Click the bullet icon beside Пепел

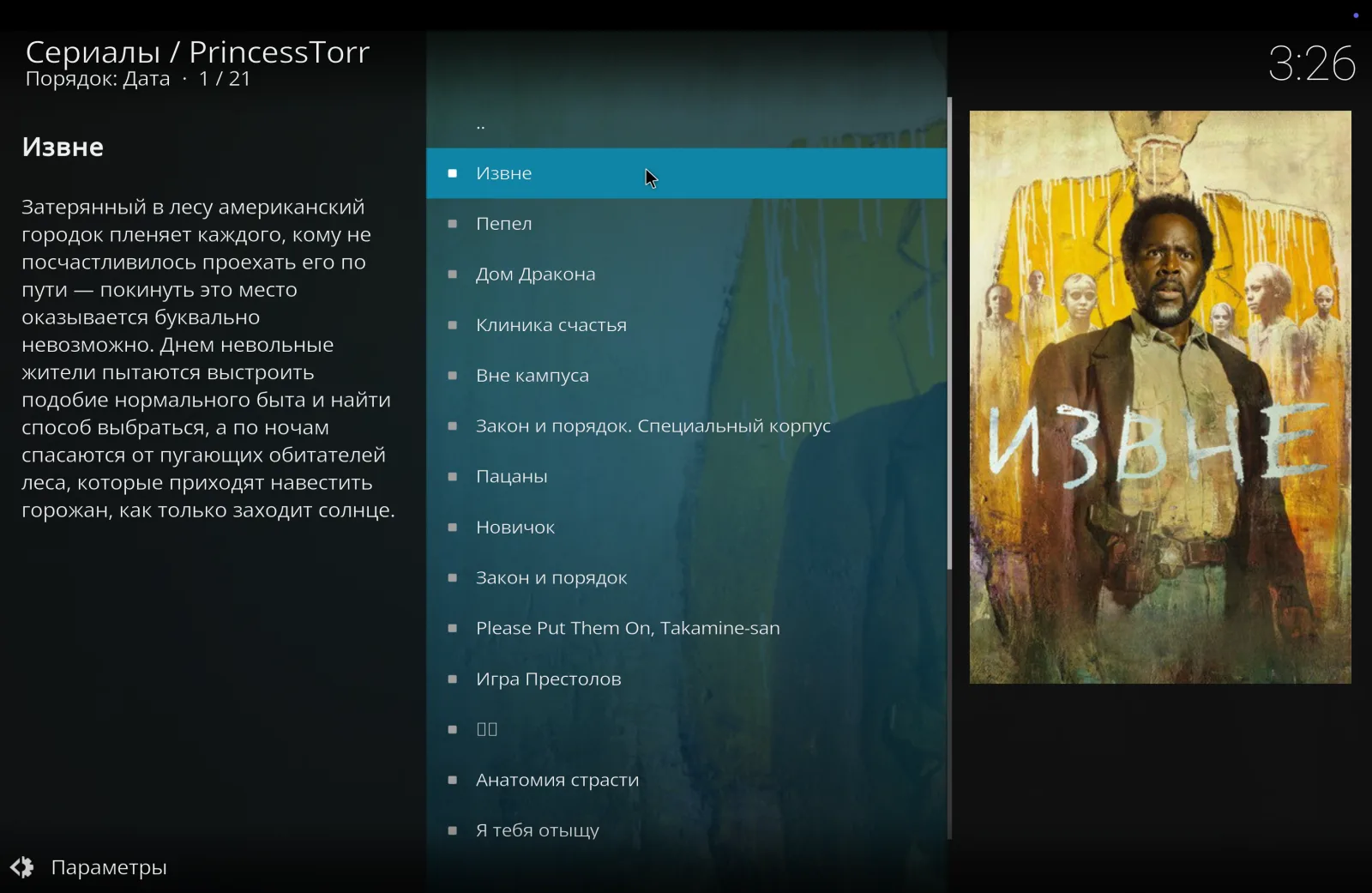tap(453, 224)
